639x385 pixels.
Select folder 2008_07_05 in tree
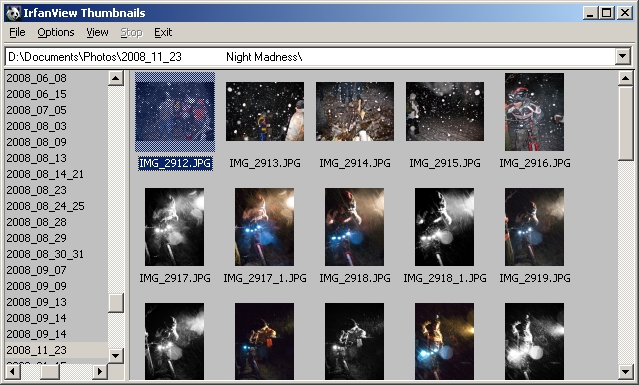pos(36,110)
